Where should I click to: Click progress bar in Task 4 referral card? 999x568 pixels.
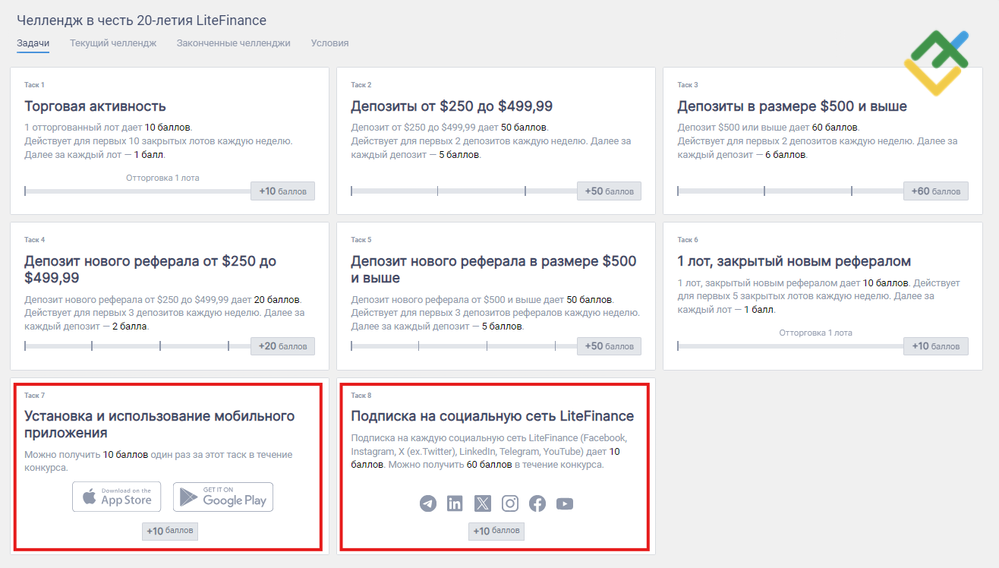pos(137,346)
